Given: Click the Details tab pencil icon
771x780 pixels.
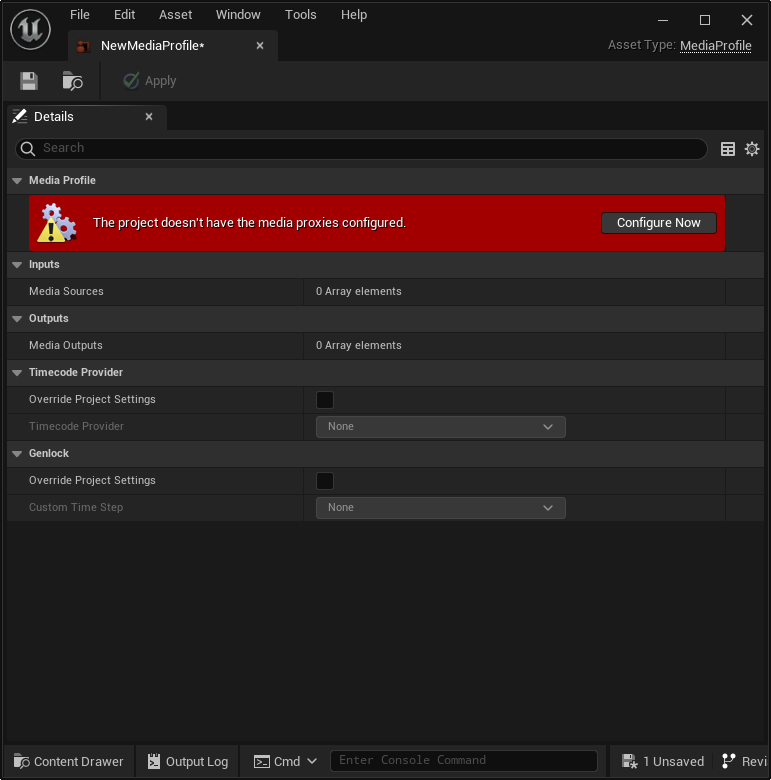Looking at the screenshot, I should (20, 116).
